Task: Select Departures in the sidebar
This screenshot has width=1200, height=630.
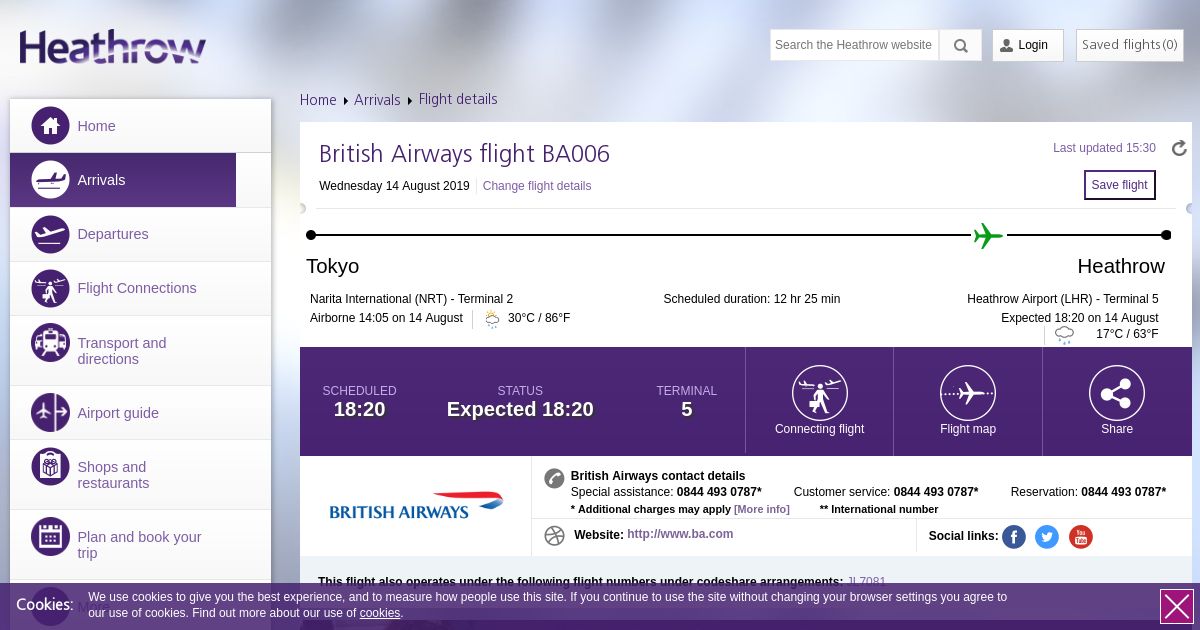Action: point(112,234)
